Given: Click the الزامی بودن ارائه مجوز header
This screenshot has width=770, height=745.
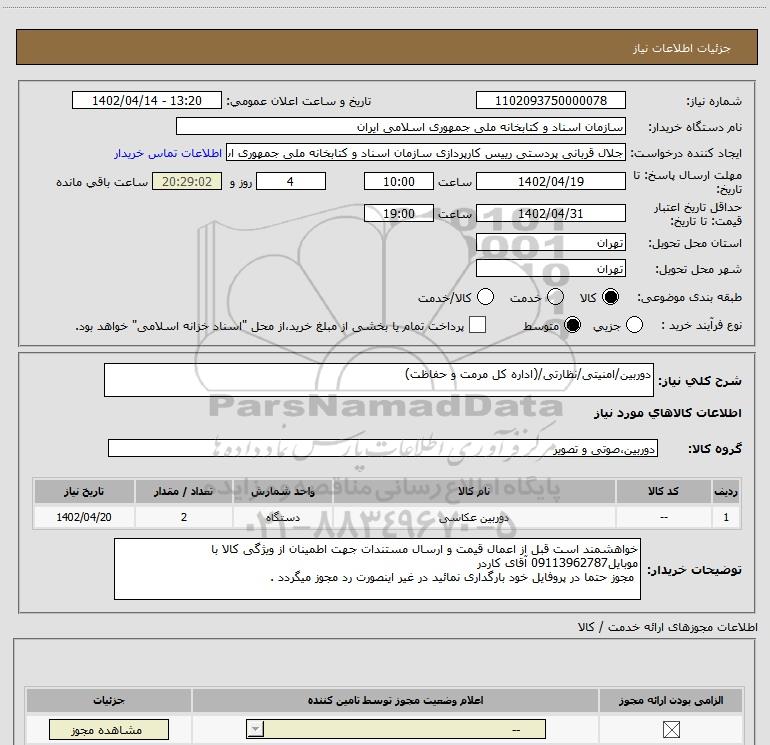Looking at the screenshot, I should [671, 700].
